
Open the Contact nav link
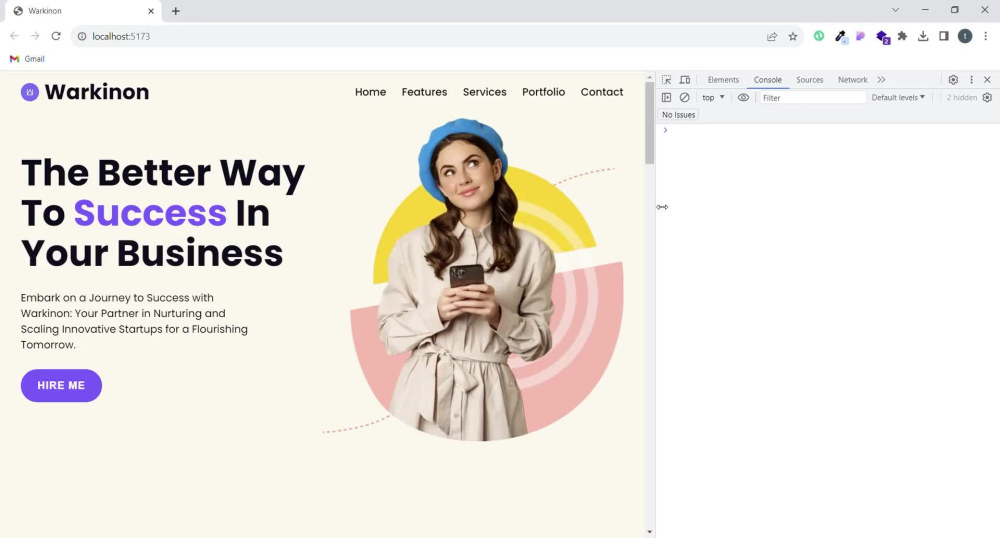[x=601, y=92]
